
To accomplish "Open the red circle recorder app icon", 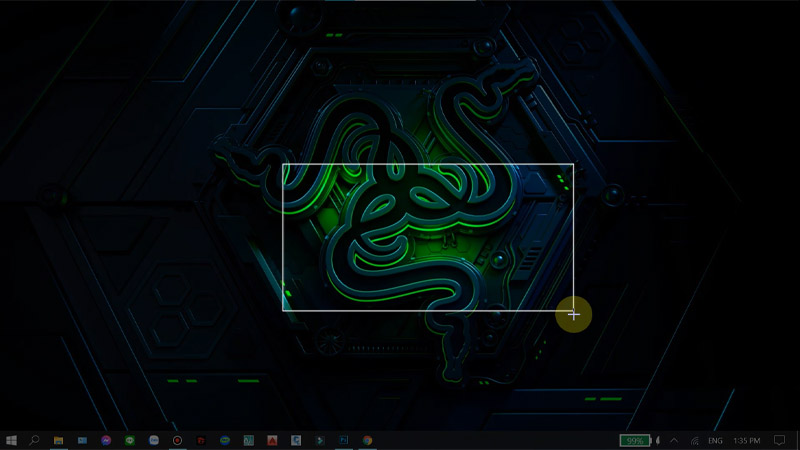I will coord(177,440).
